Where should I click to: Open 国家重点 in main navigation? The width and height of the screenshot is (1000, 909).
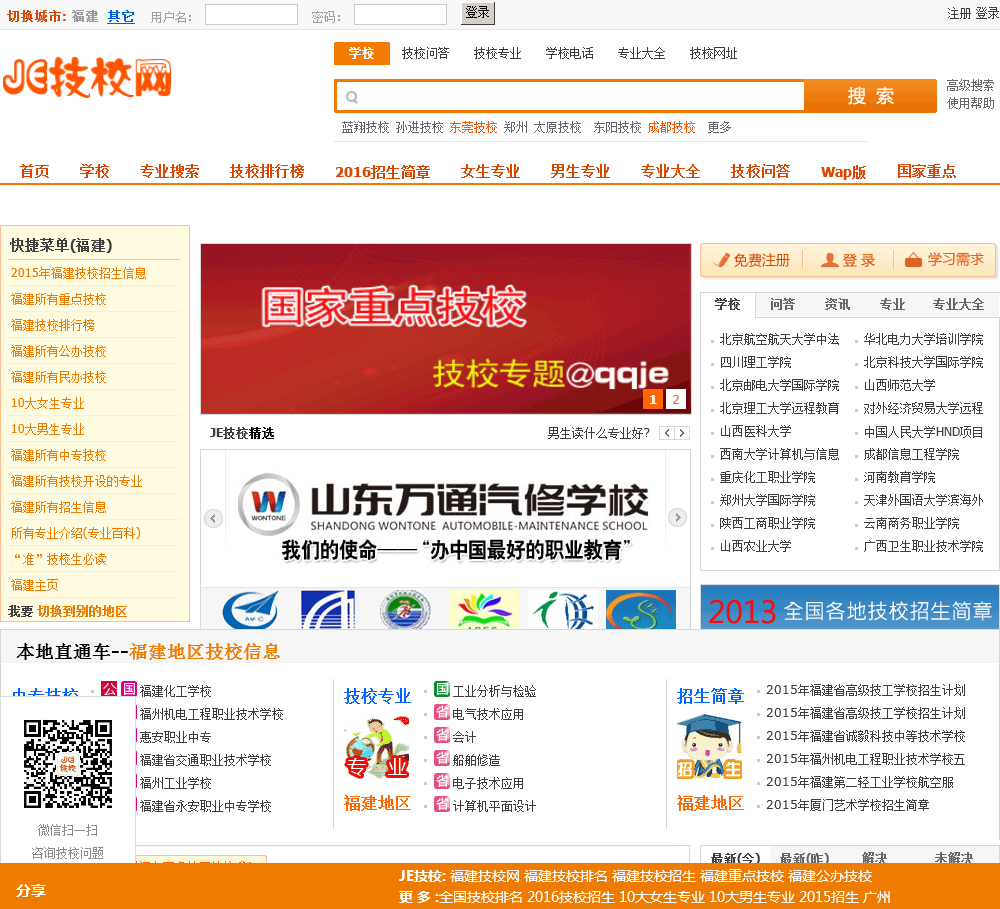pyautogui.click(x=927, y=171)
